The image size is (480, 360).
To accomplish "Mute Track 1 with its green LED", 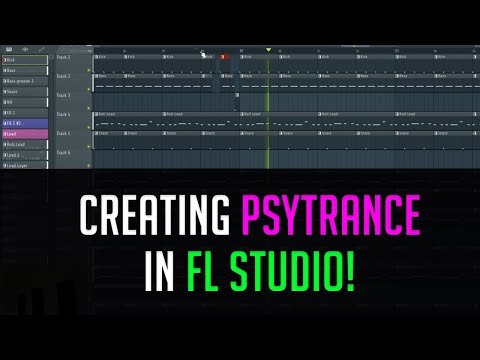I will pos(89,70).
